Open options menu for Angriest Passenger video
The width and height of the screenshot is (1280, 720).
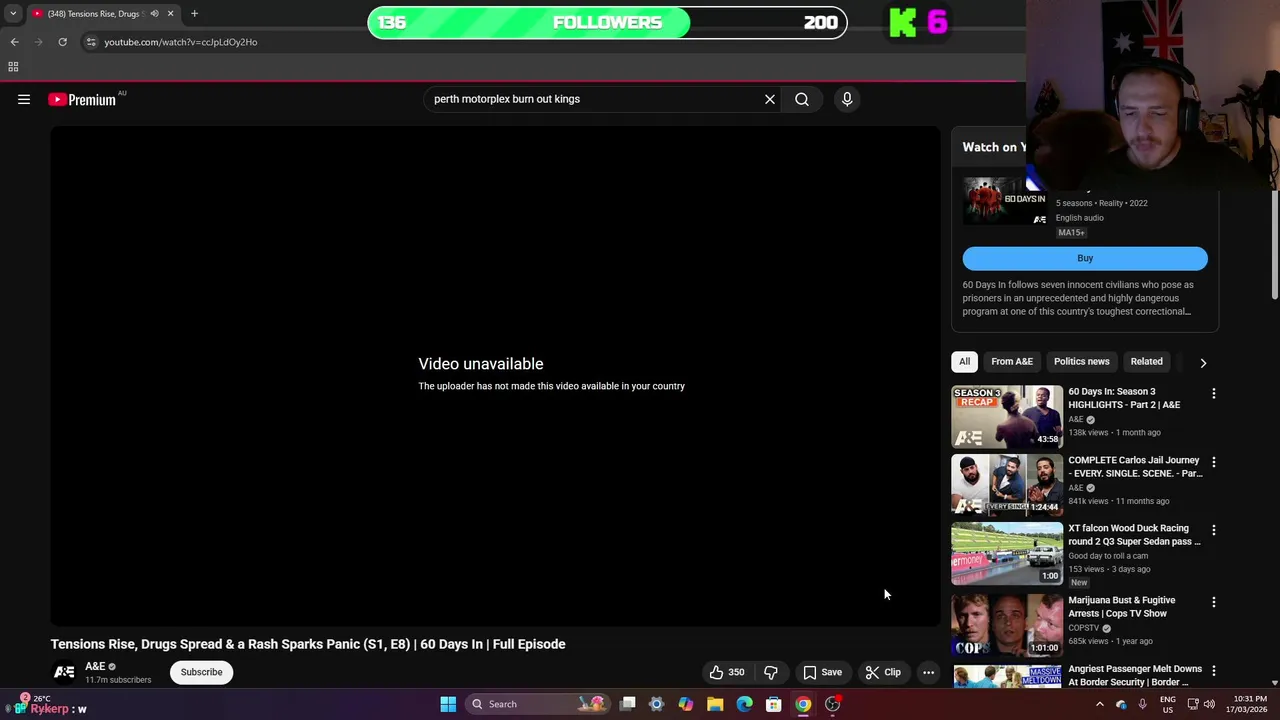tap(1214, 670)
